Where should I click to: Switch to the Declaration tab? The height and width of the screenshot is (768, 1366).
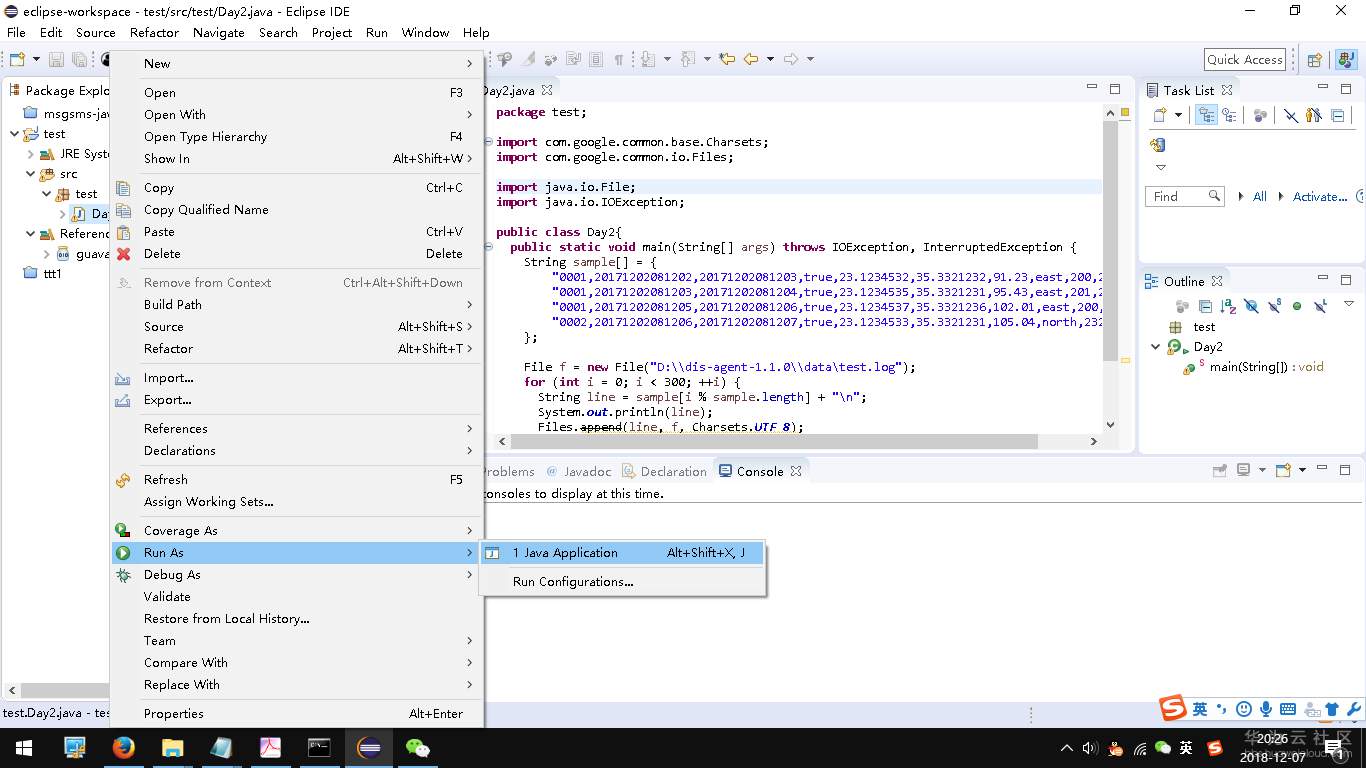[672, 472]
